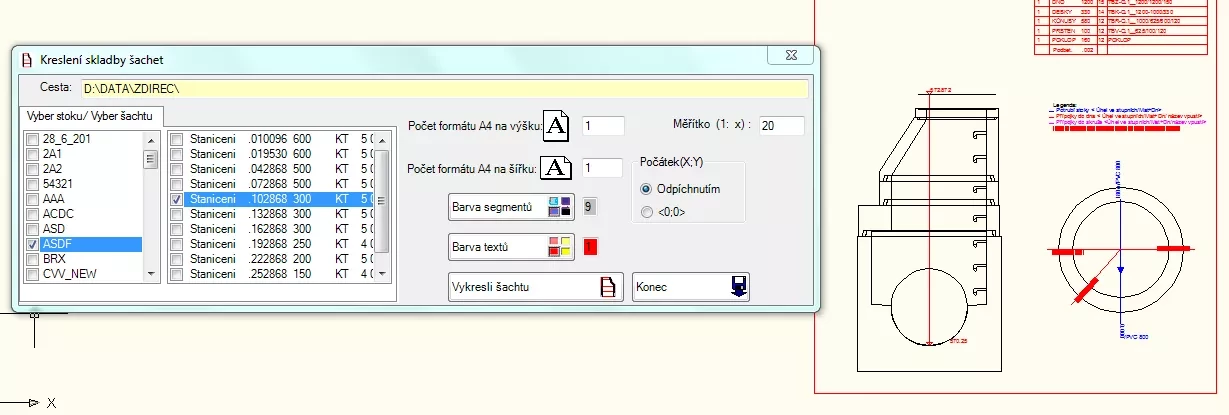Select the Odpíchnutím radio button
Viewport: 1229px width, 415px height.
point(646,189)
